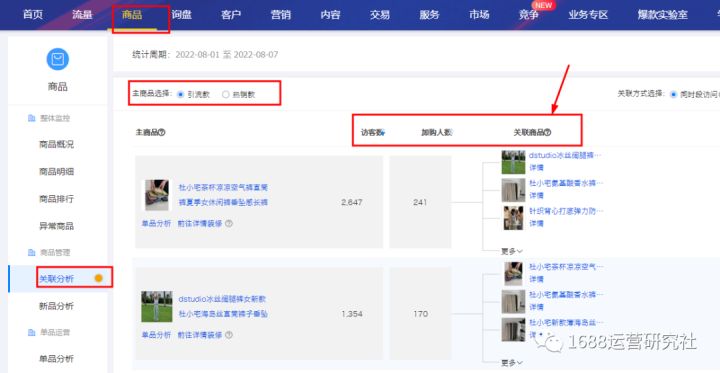The width and height of the screenshot is (720, 373).
Task: Click 单品分析 link in the 2,647 visitors row
Action: 156,223
